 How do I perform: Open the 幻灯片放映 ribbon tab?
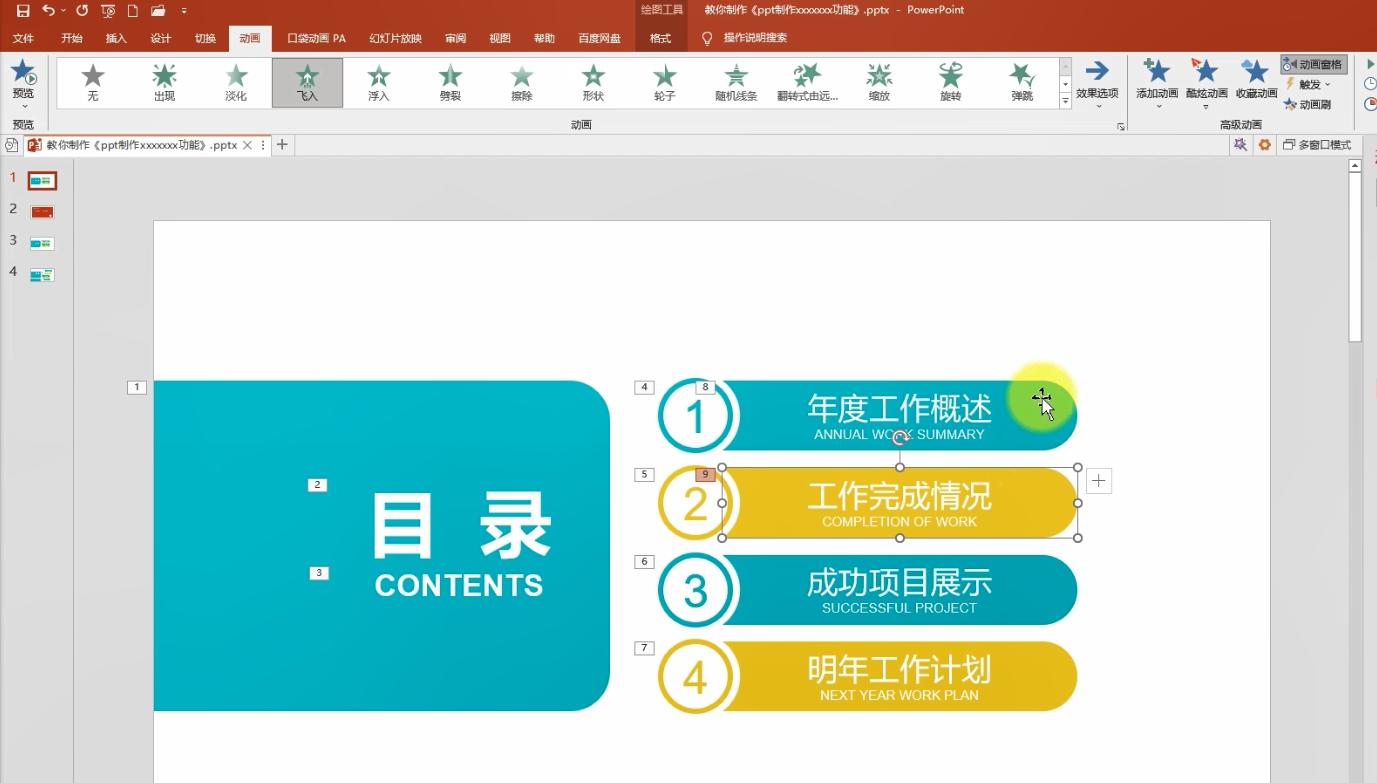coord(396,37)
